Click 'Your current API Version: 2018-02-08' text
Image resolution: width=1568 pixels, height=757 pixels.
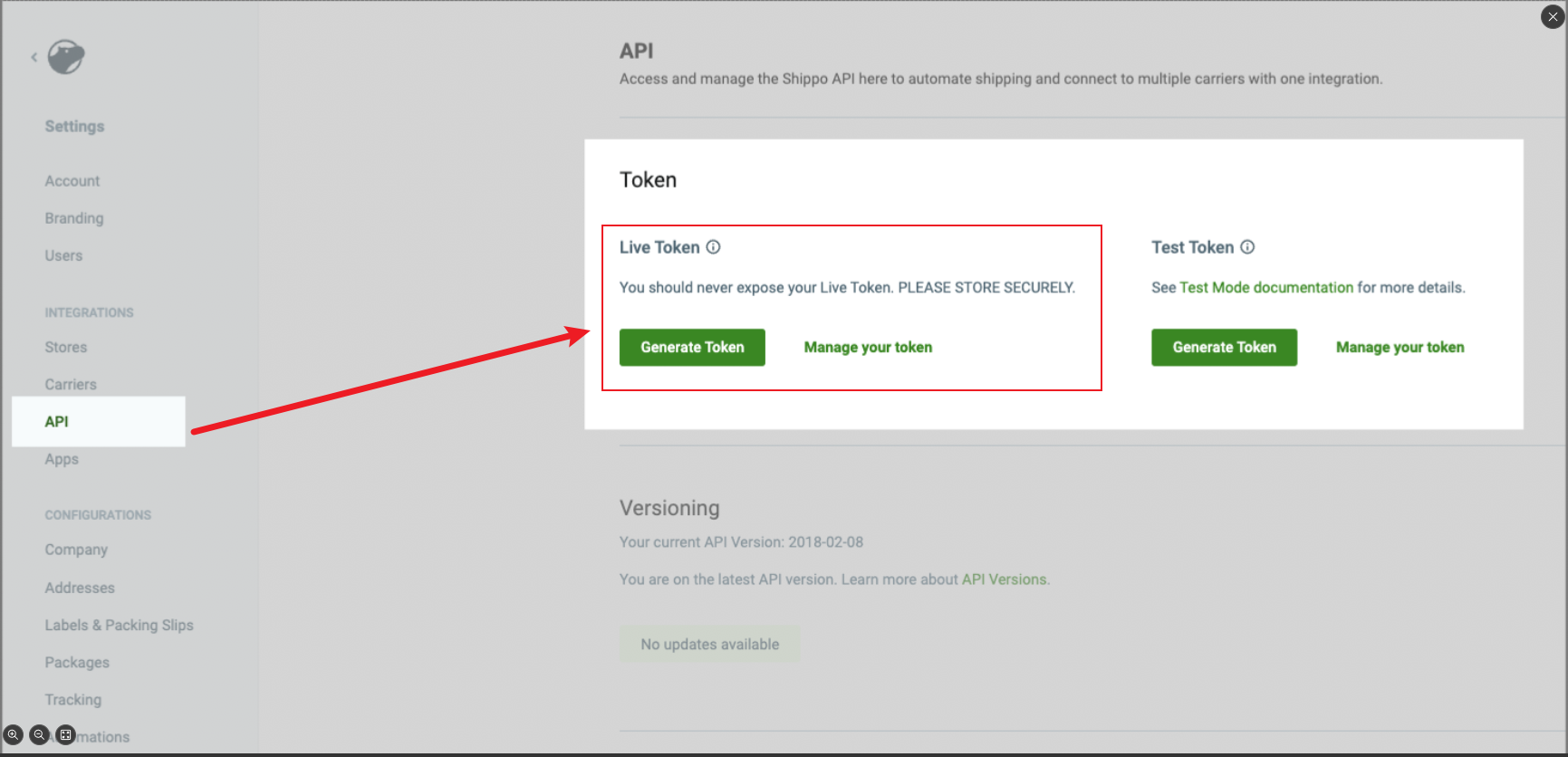[x=741, y=542]
